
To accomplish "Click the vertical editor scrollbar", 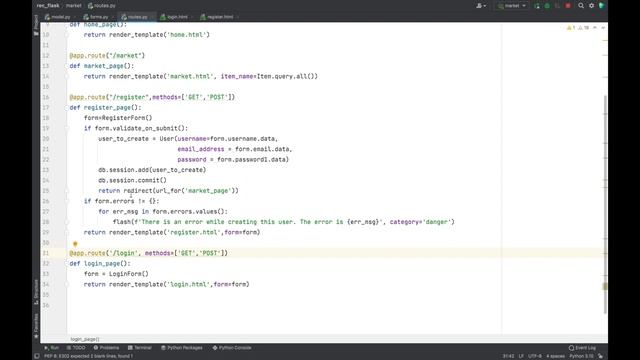I will (605, 204).
